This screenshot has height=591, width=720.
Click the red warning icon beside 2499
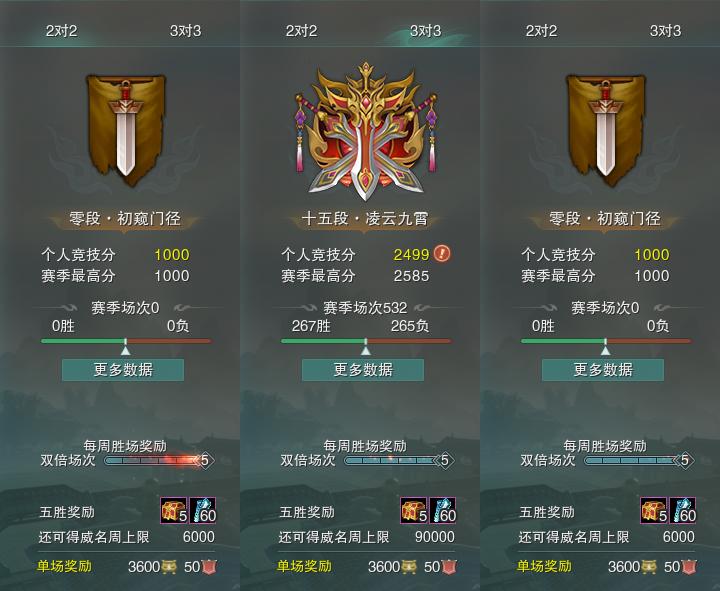tap(442, 253)
